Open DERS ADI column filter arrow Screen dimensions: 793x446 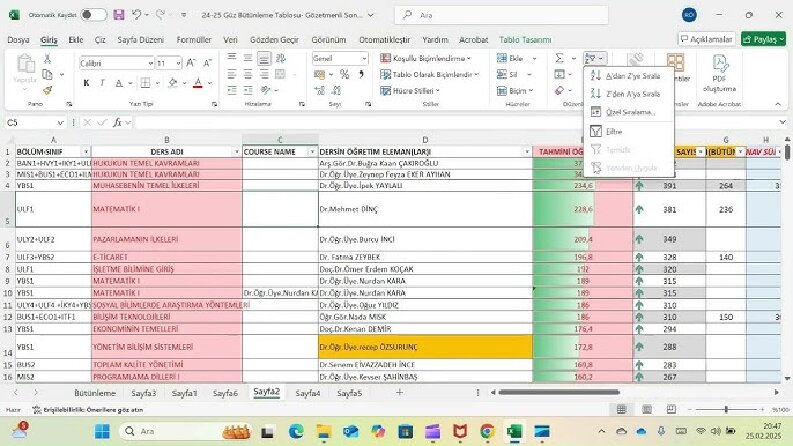click(x=237, y=152)
